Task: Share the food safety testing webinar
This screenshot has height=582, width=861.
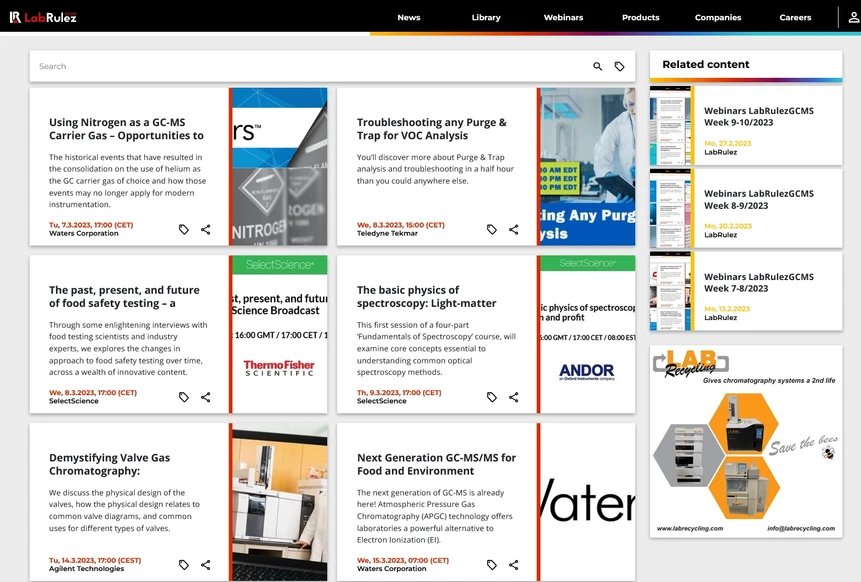Action: (x=205, y=397)
